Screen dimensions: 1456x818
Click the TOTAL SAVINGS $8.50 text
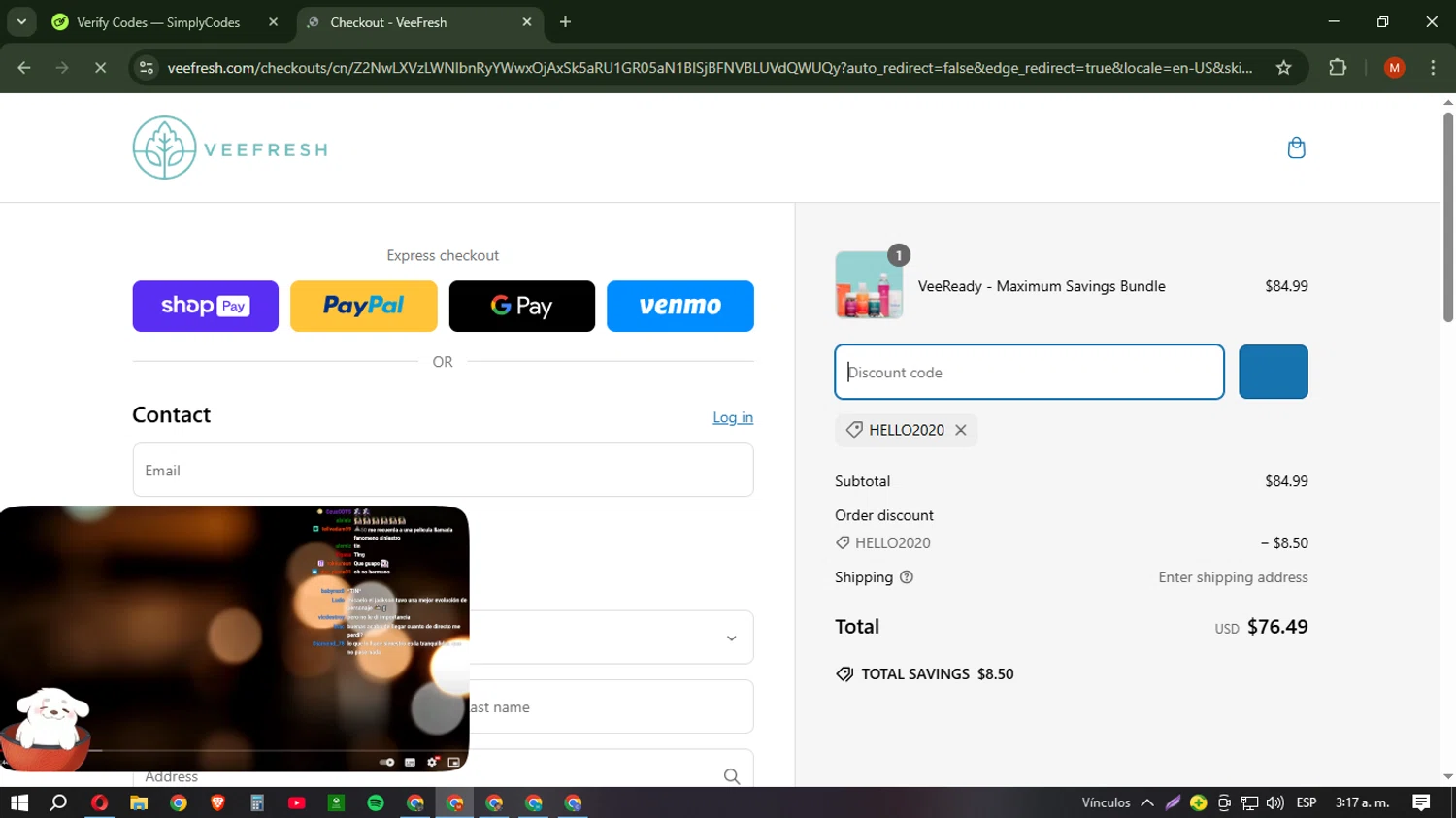pyautogui.click(x=938, y=673)
